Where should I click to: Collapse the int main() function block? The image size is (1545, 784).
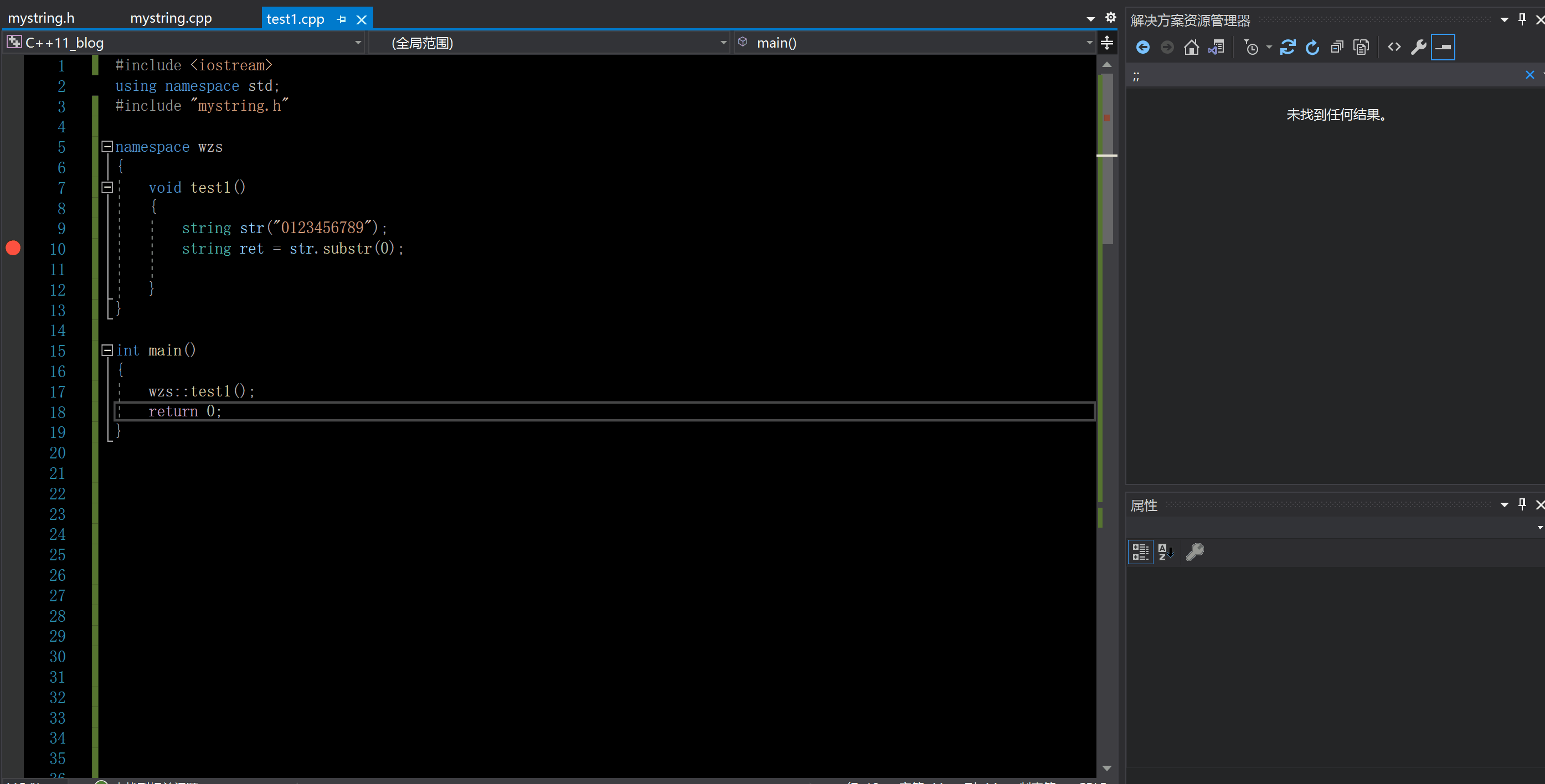coord(107,350)
